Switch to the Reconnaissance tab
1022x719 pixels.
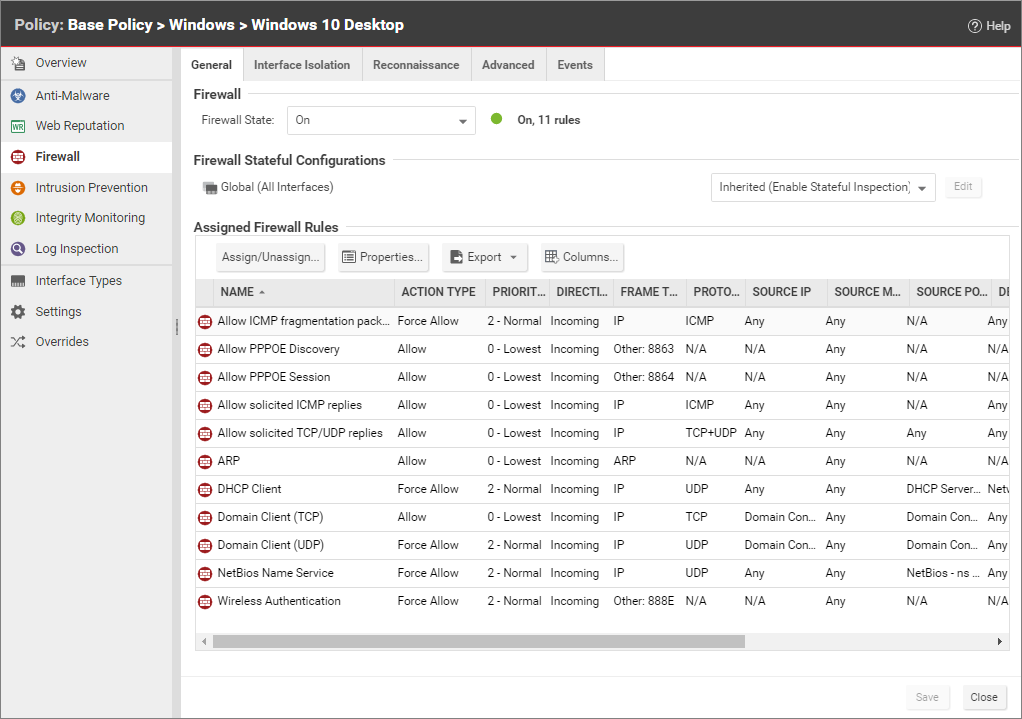(415, 65)
